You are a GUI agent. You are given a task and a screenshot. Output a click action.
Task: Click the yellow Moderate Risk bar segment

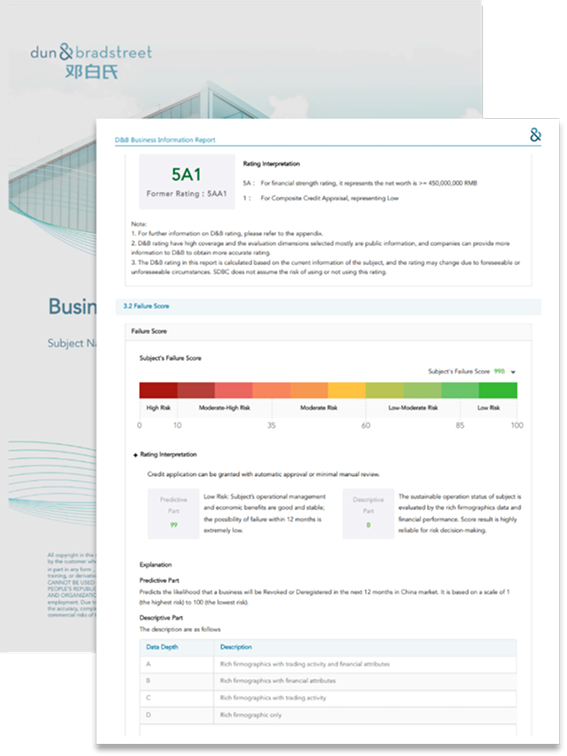[347, 390]
